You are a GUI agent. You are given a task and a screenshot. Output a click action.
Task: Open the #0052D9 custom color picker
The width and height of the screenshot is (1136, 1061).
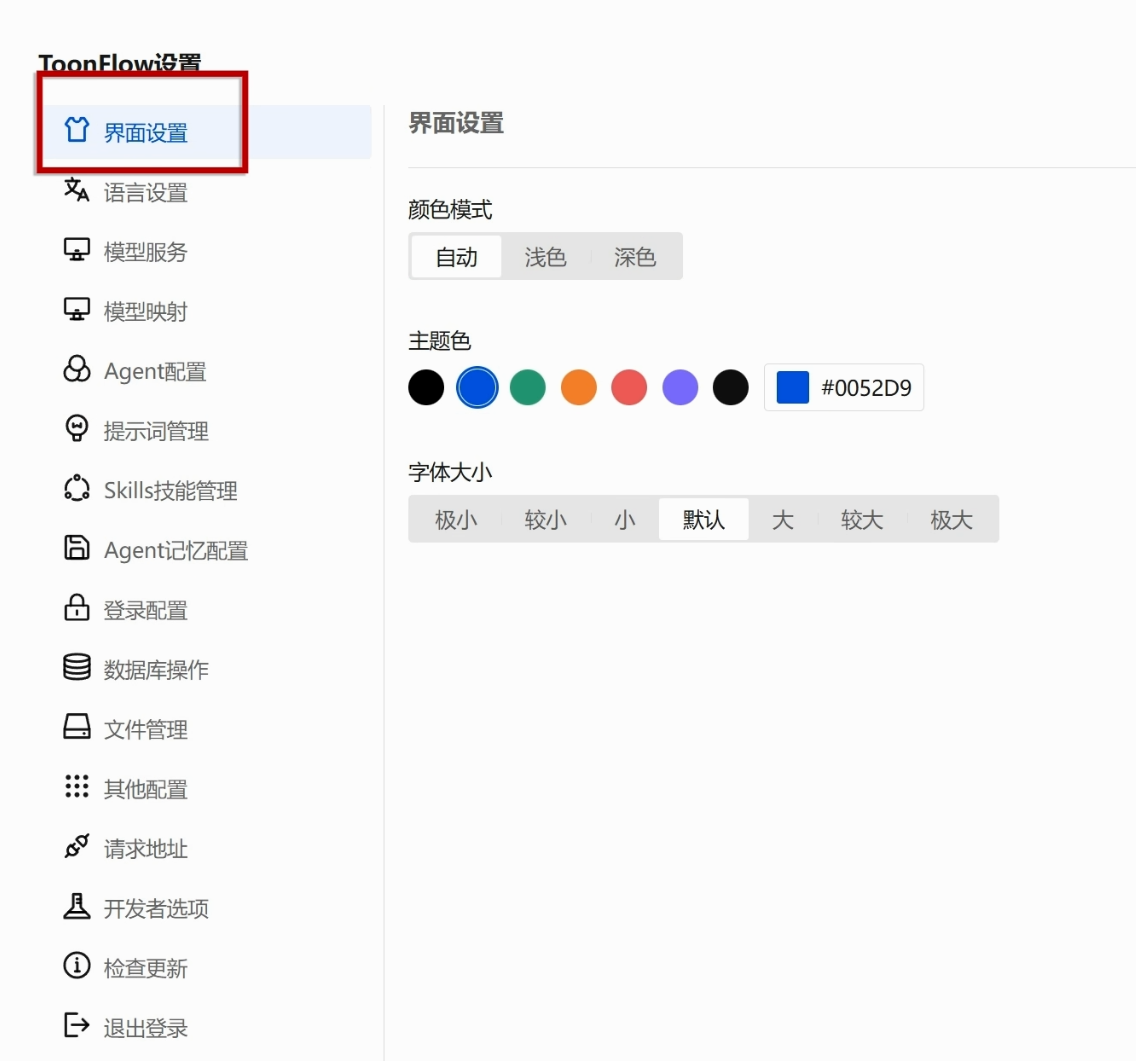pyautogui.click(x=844, y=388)
